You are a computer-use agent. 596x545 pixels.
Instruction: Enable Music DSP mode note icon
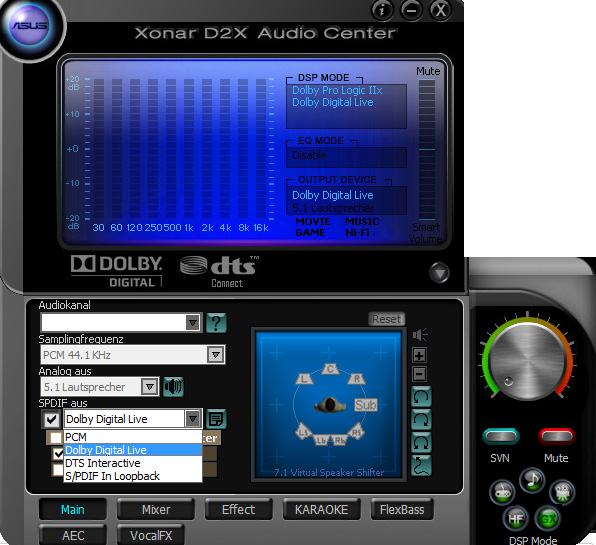click(532, 480)
